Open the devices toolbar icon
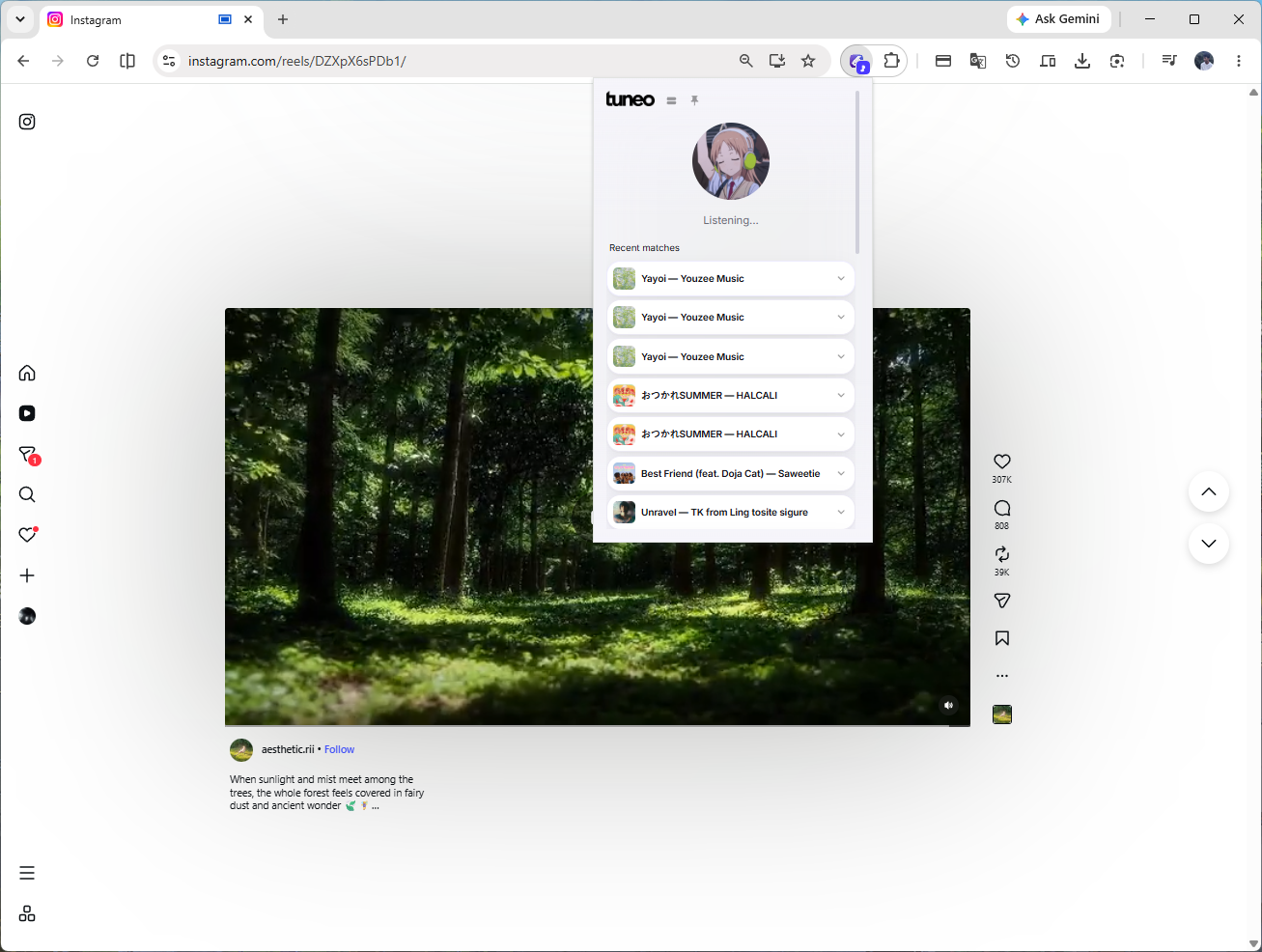The width and height of the screenshot is (1262, 952). [1048, 61]
